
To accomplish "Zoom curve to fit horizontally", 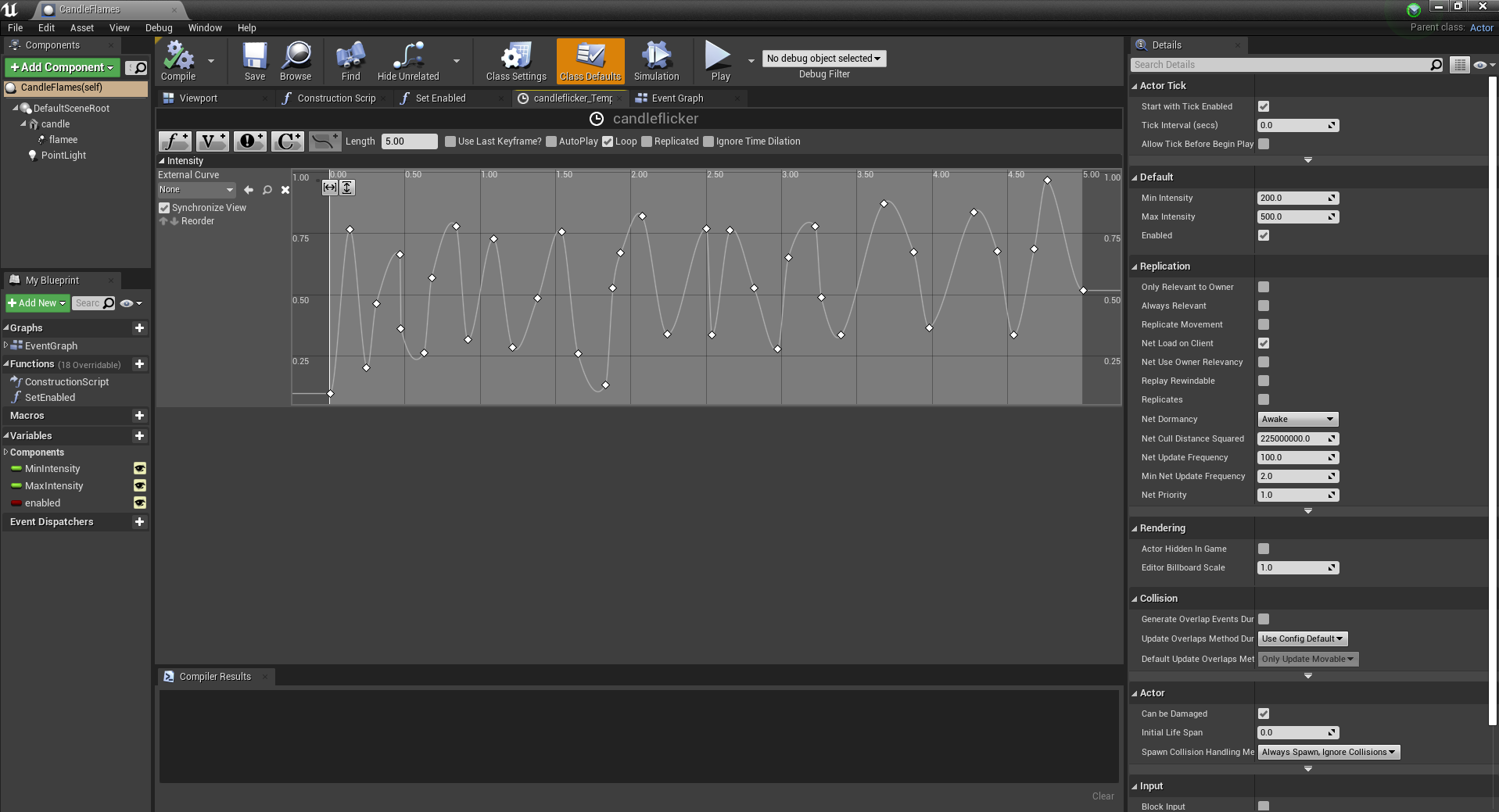I will (x=330, y=188).
